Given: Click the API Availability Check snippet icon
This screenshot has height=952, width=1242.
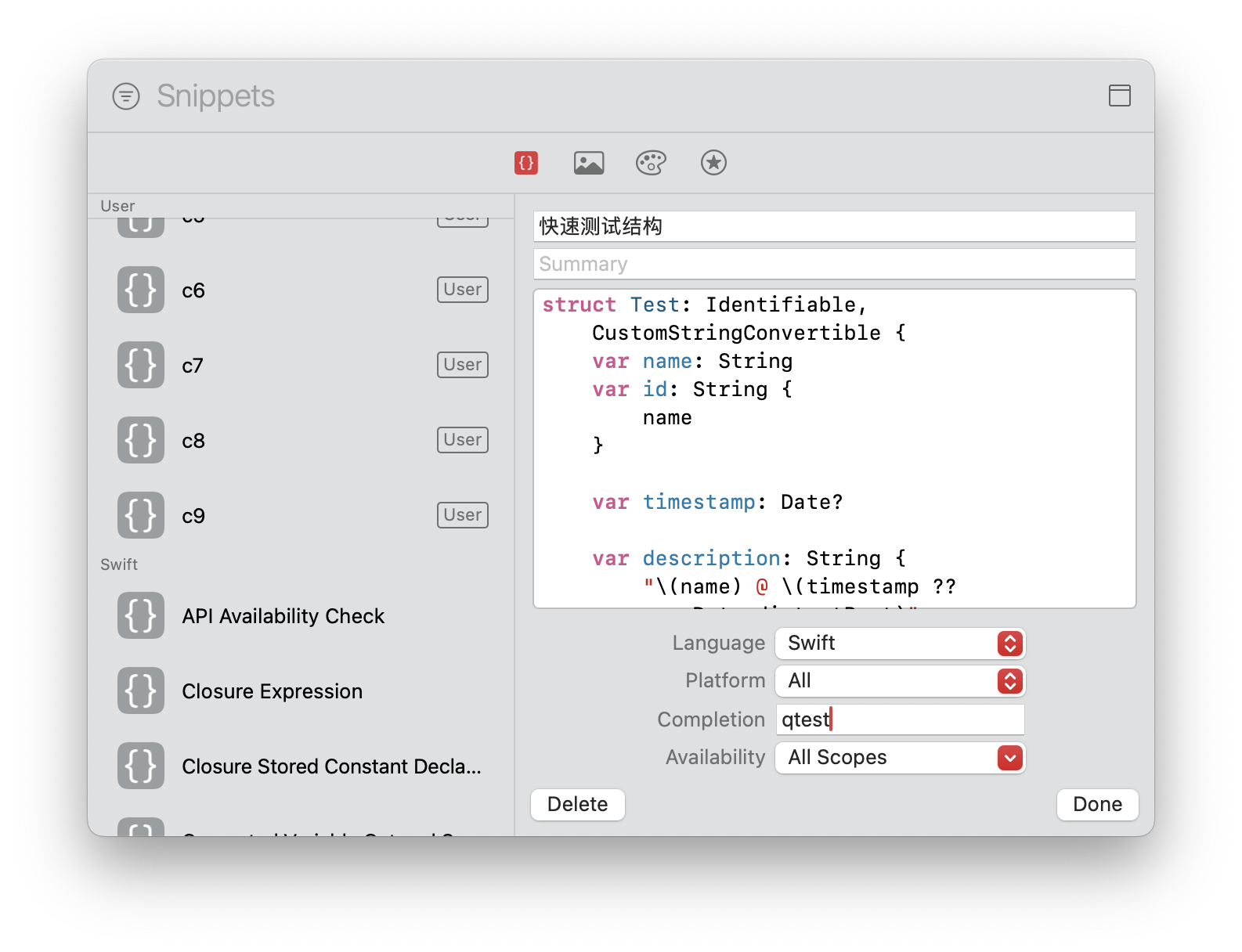Looking at the screenshot, I should tap(141, 615).
